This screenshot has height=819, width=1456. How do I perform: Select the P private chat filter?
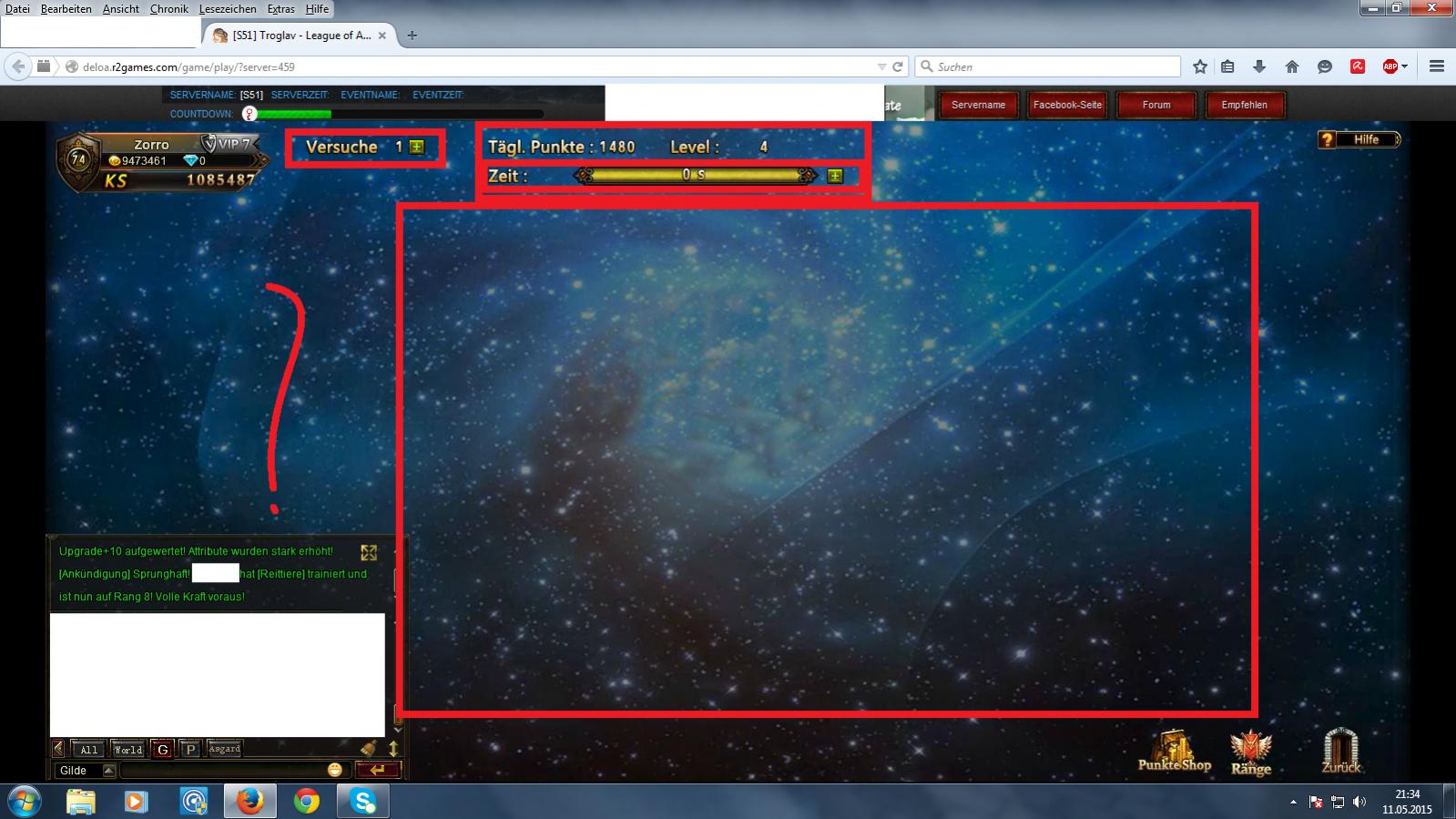tap(190, 750)
